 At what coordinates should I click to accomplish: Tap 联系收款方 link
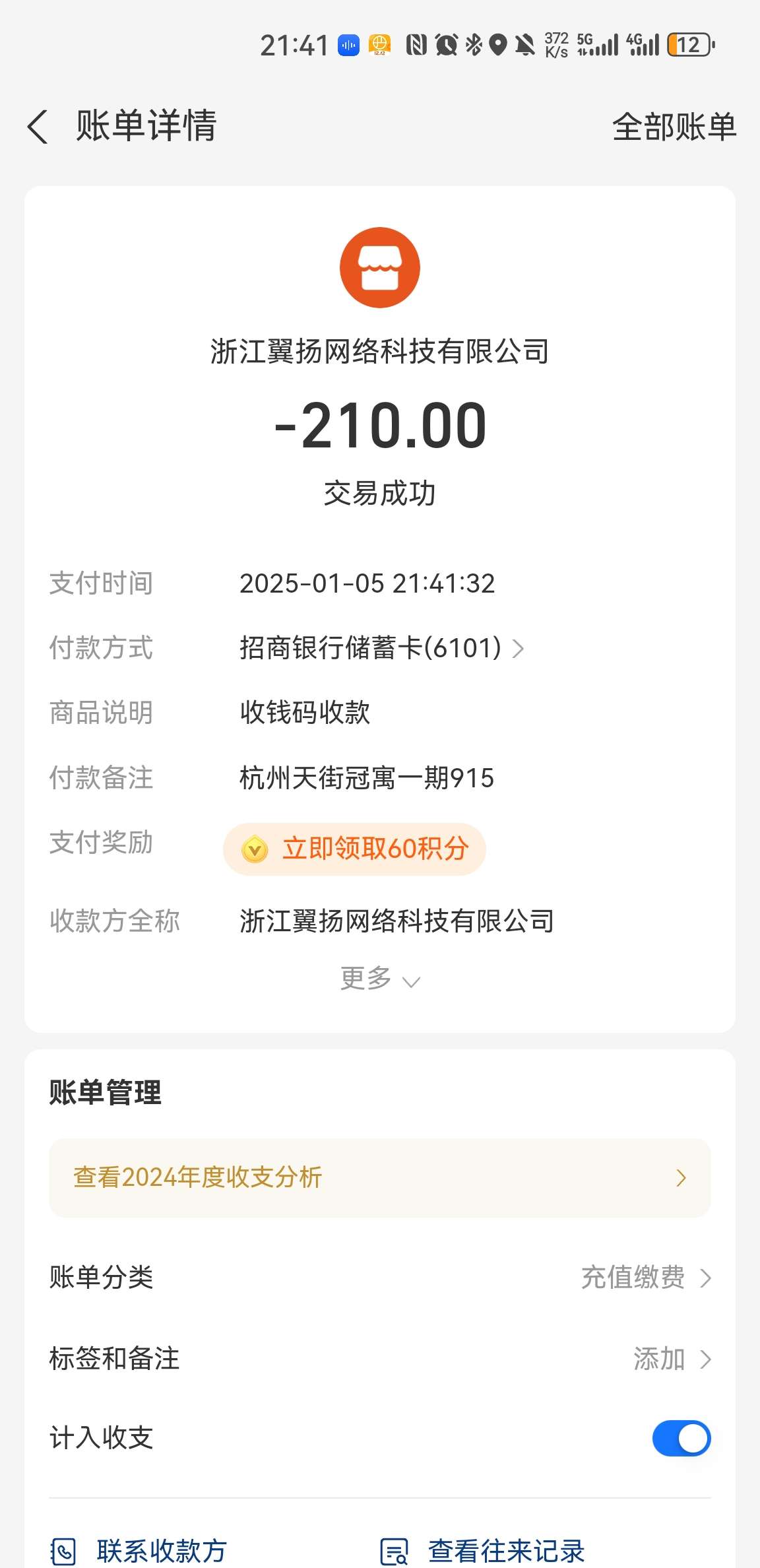point(162,1551)
